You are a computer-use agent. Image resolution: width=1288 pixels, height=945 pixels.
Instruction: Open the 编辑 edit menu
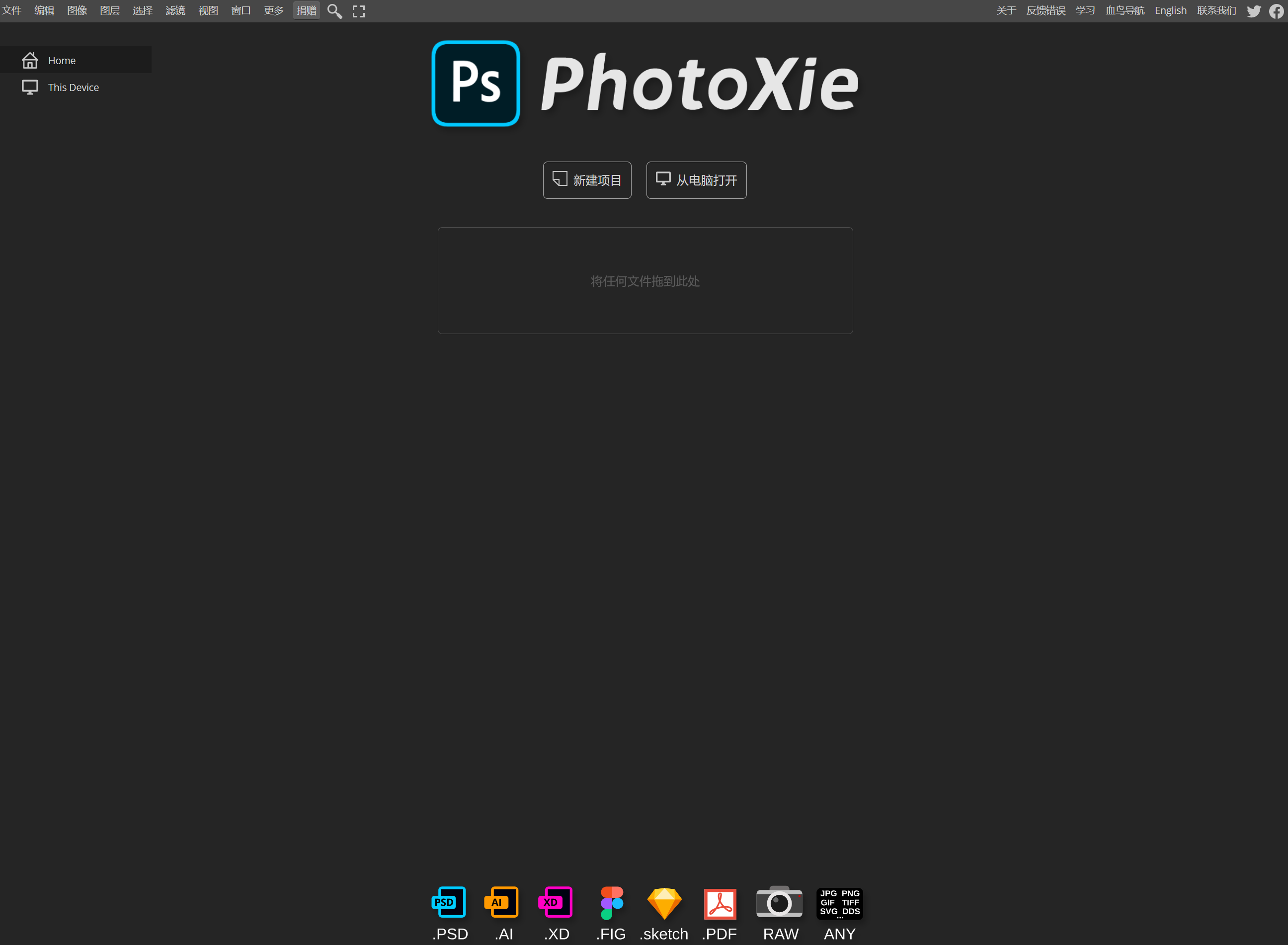click(44, 10)
